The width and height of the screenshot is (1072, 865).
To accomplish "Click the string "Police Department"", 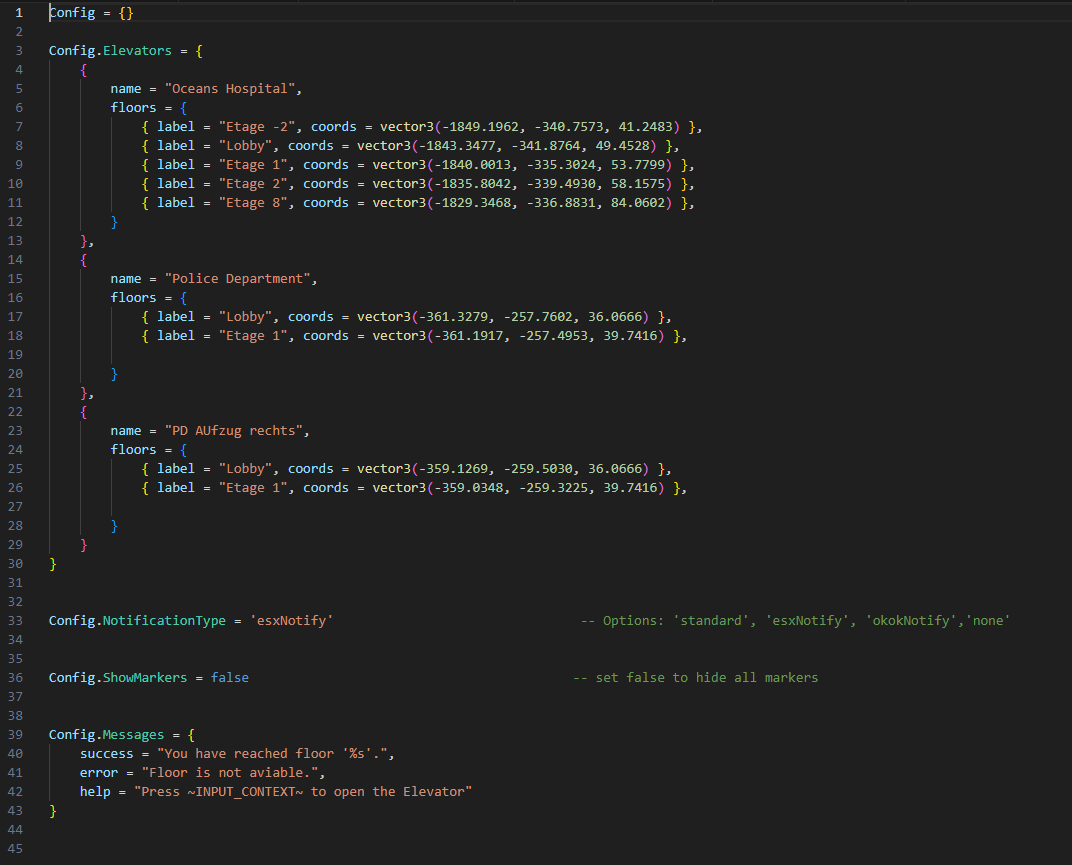I will coord(237,279).
